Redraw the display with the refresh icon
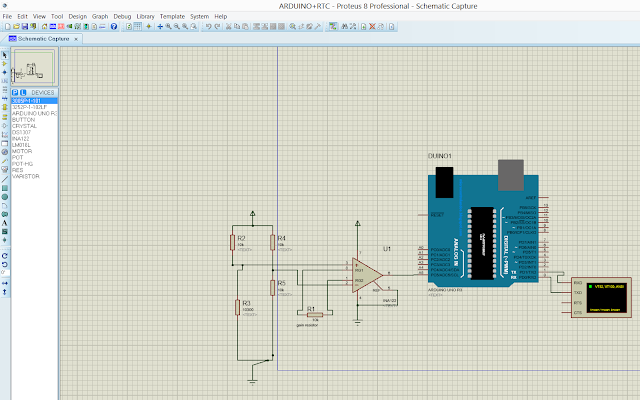Viewport: 640px width, 400px height. click(x=129, y=27)
